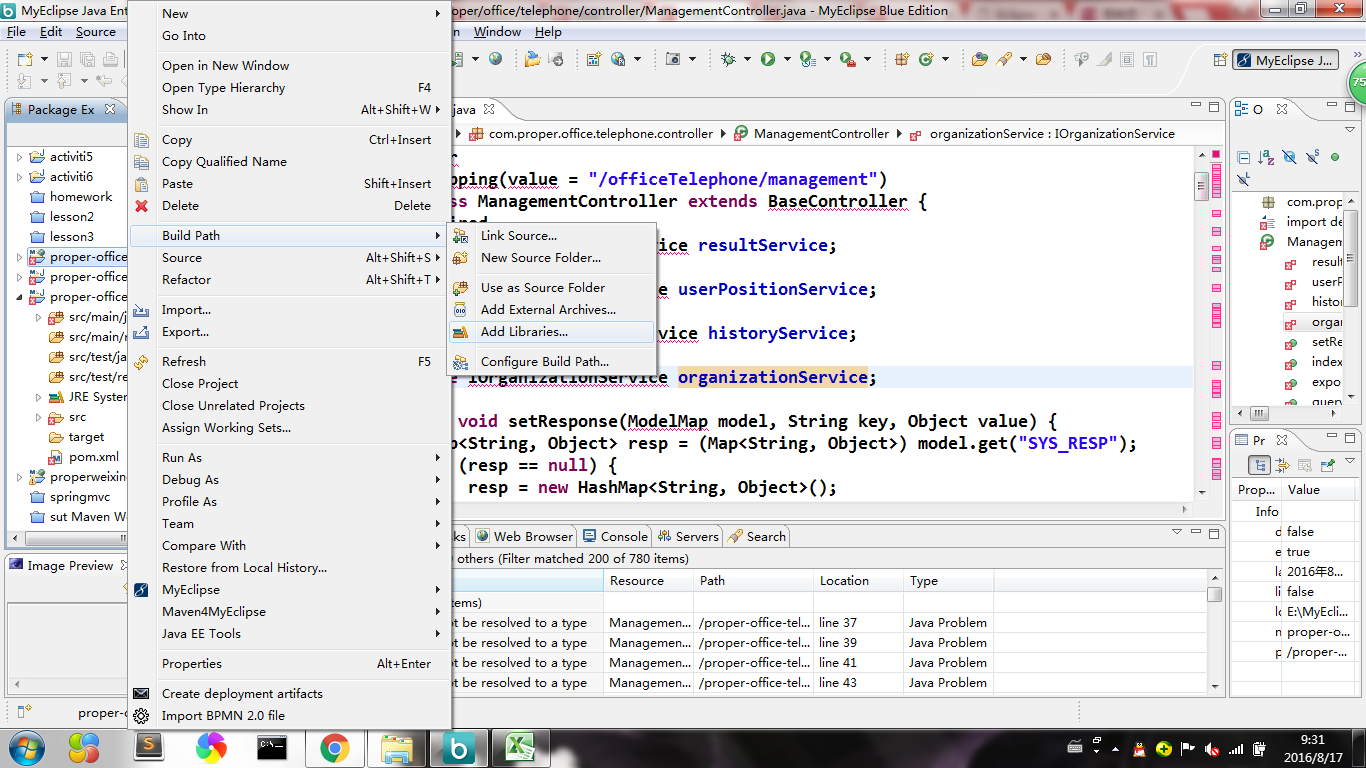Click the Windows Start button
This screenshot has width=1366, height=768.
pos(25,747)
